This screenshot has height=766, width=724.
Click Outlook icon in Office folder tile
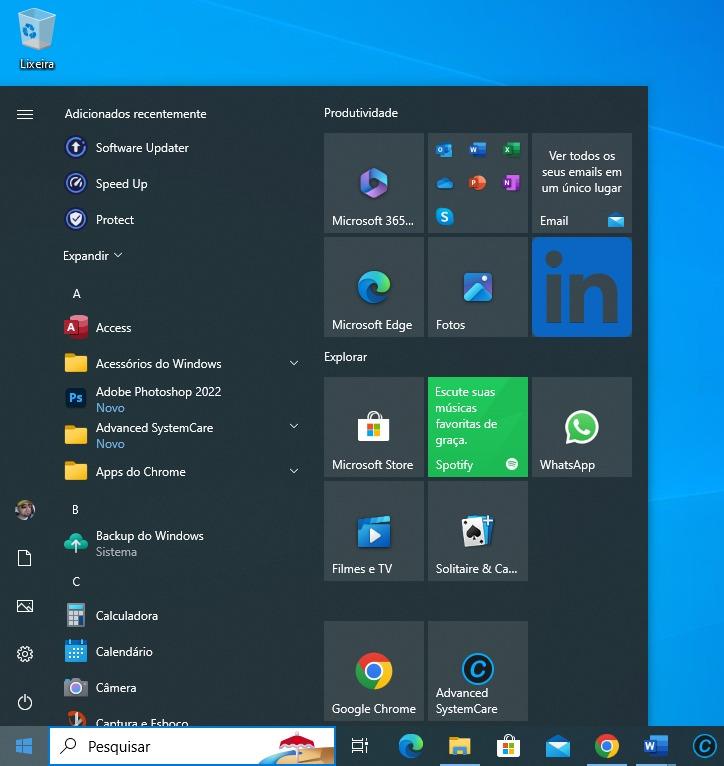(x=444, y=149)
